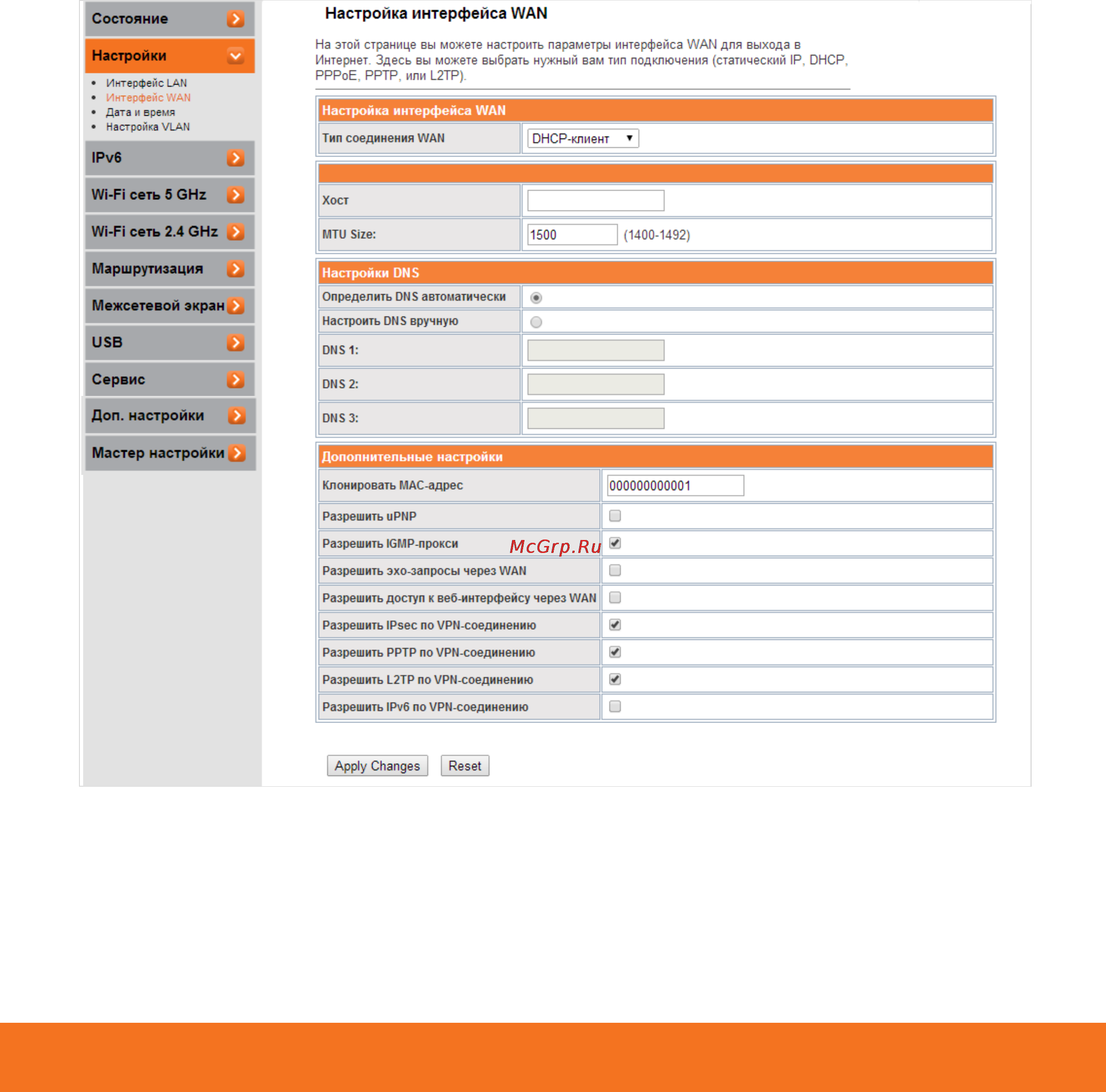This screenshot has width=1106, height=1092.
Task: Click the Reset button
Action: coord(465,766)
